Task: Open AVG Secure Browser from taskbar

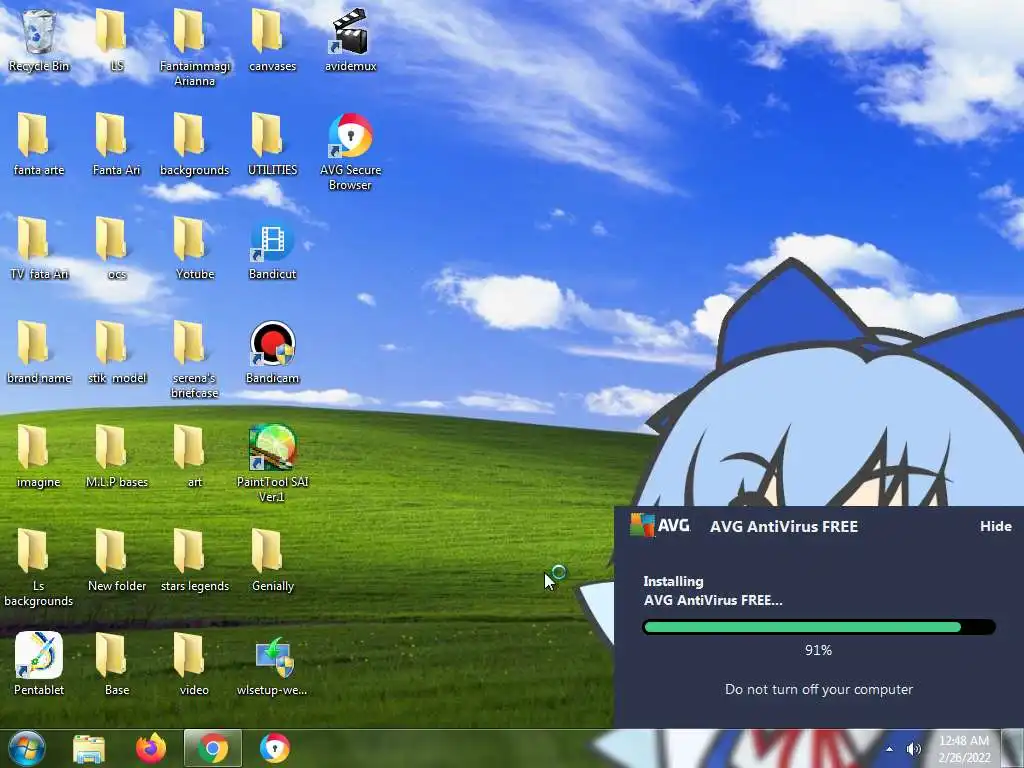Action: click(275, 748)
